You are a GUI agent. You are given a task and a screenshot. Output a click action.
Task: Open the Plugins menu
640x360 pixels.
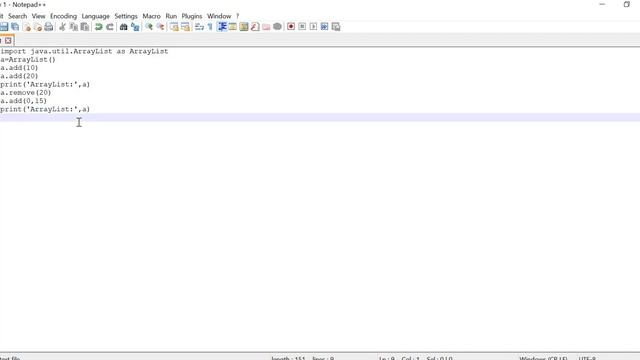click(x=192, y=16)
